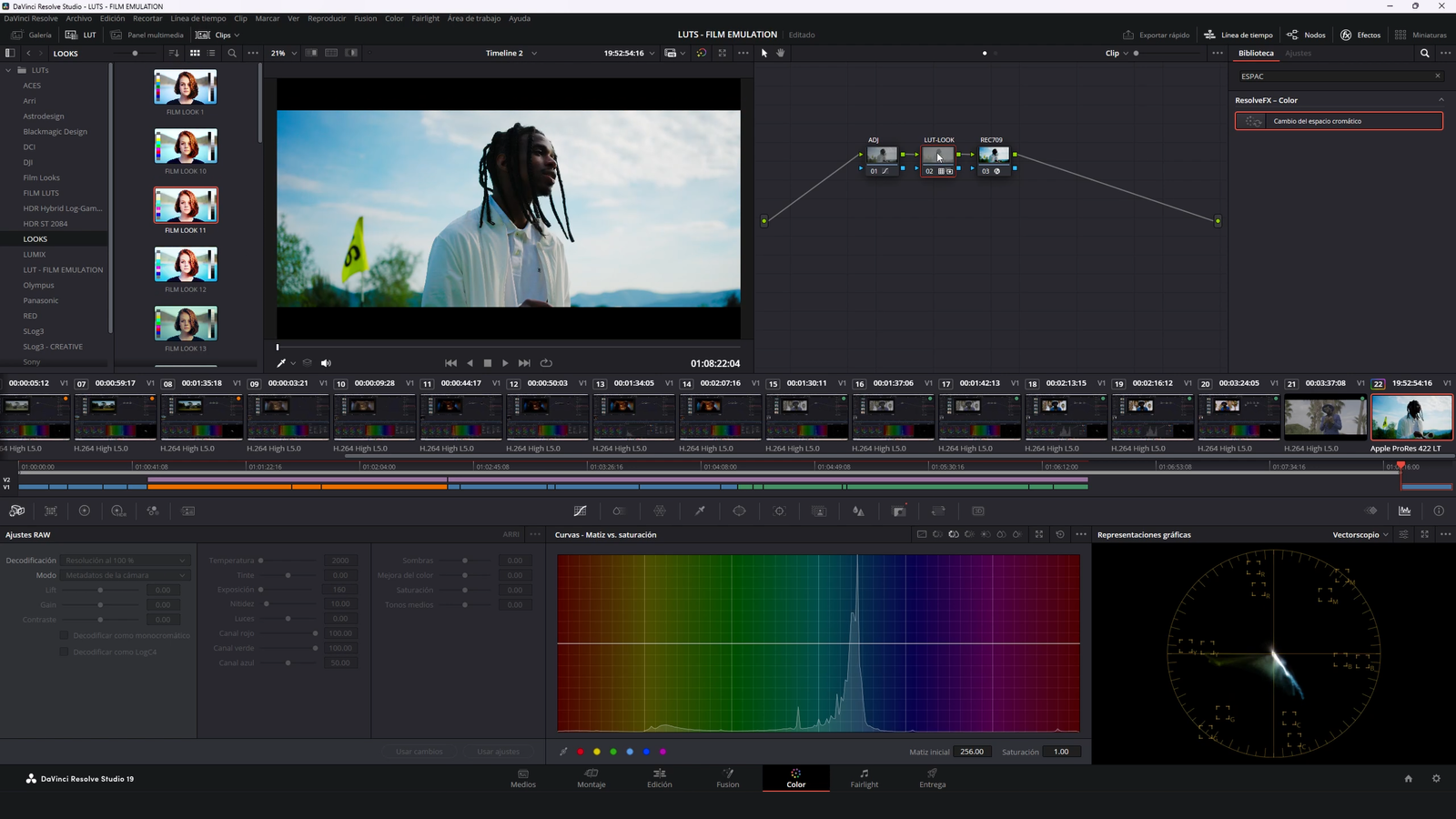Collapse the LUTs folder tree
Viewport: 1456px width, 819px height.
9,70
